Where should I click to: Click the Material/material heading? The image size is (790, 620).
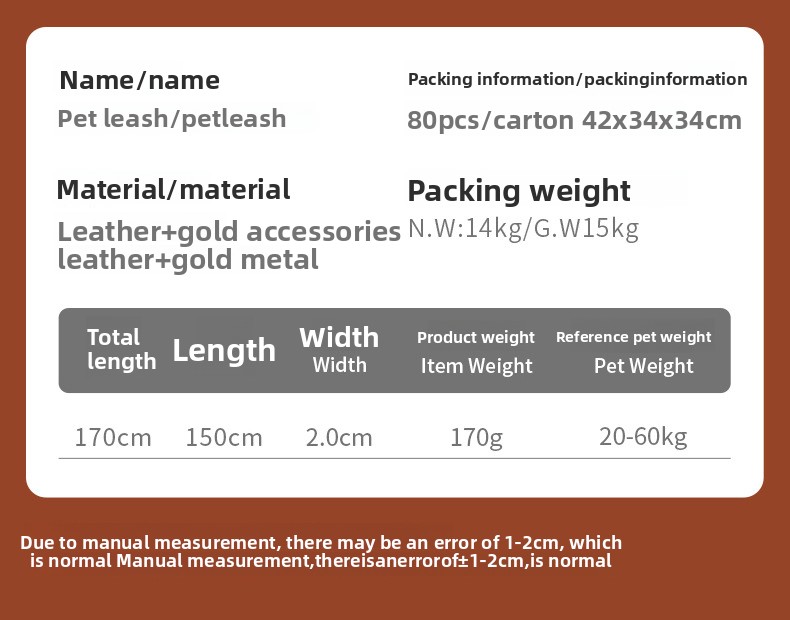(173, 190)
